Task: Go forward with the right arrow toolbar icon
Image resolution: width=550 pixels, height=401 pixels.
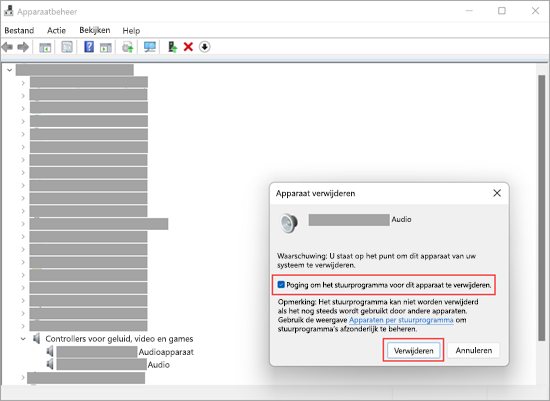Action: pyautogui.click(x=23, y=47)
